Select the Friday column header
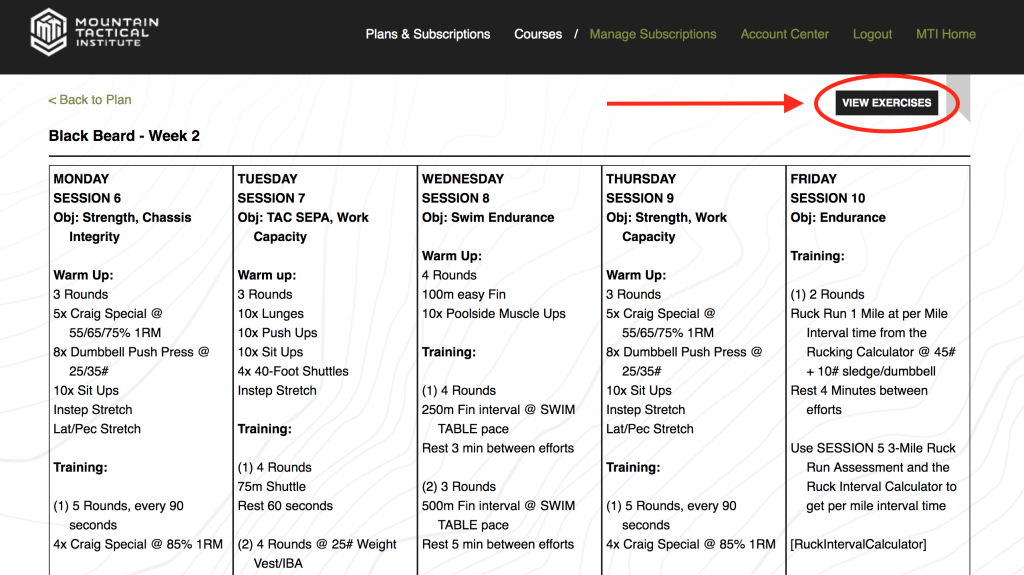The width and height of the screenshot is (1024, 575). tap(813, 179)
